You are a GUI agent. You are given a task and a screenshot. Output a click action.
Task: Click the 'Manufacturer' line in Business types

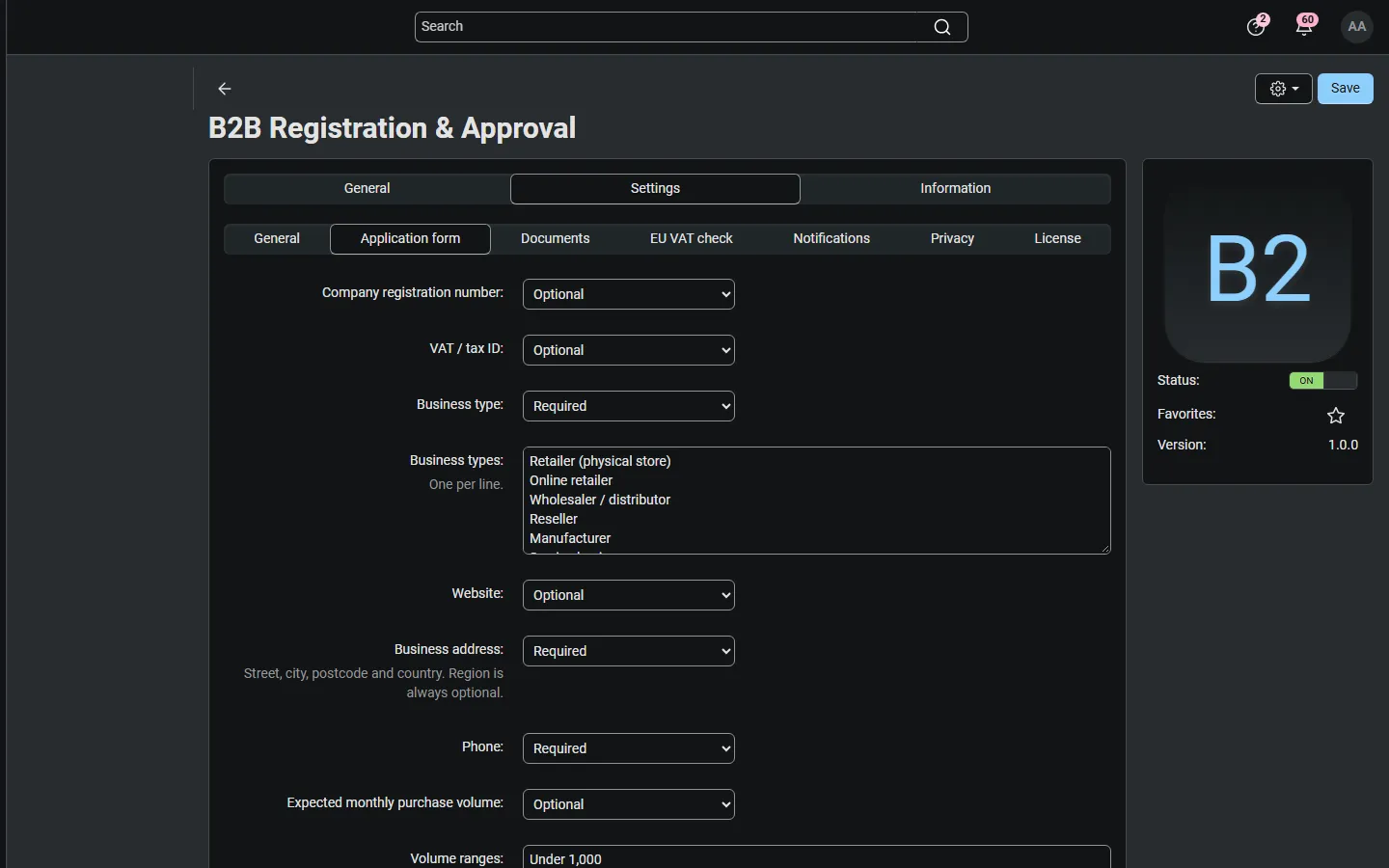pyautogui.click(x=570, y=538)
